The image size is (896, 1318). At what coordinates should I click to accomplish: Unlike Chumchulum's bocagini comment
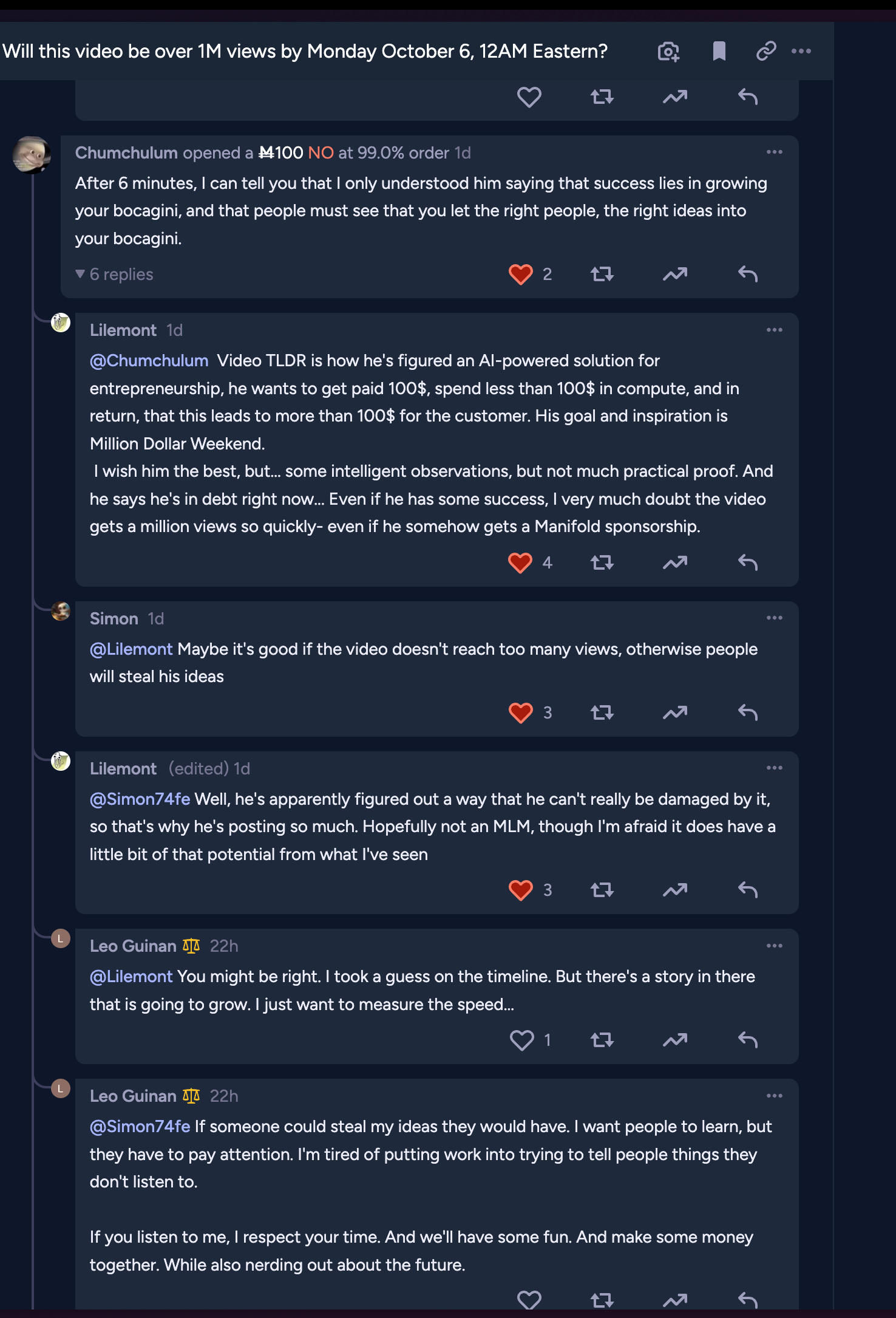pyautogui.click(x=521, y=275)
